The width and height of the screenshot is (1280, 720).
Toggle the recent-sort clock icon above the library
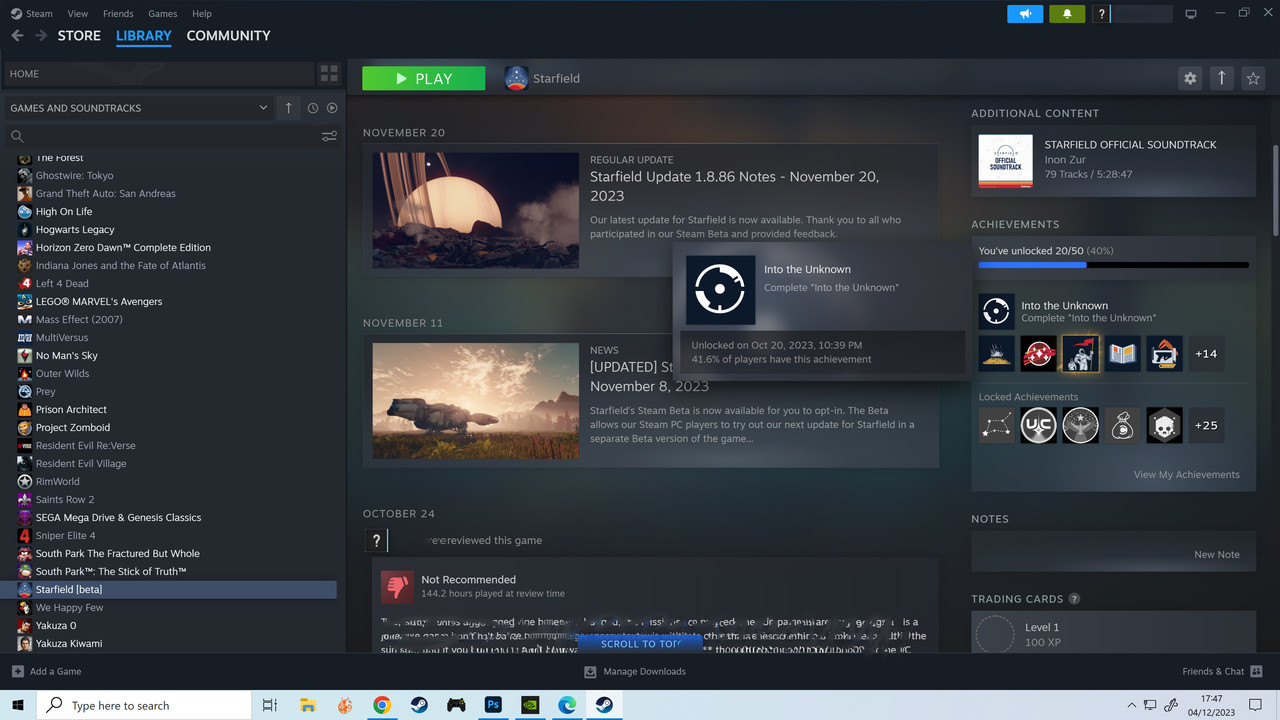(x=311, y=107)
